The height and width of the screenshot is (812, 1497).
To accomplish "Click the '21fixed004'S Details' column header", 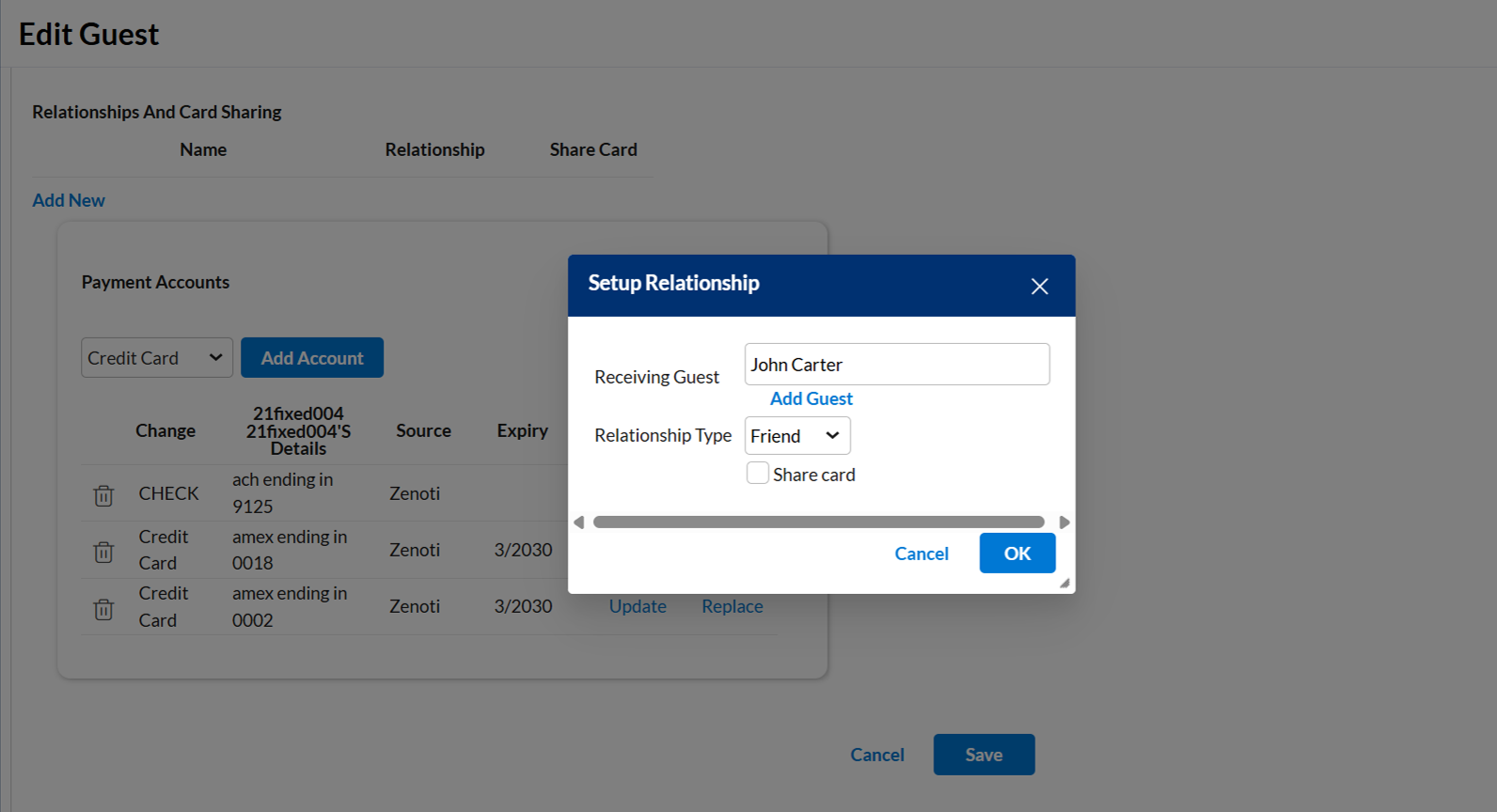I will point(298,431).
